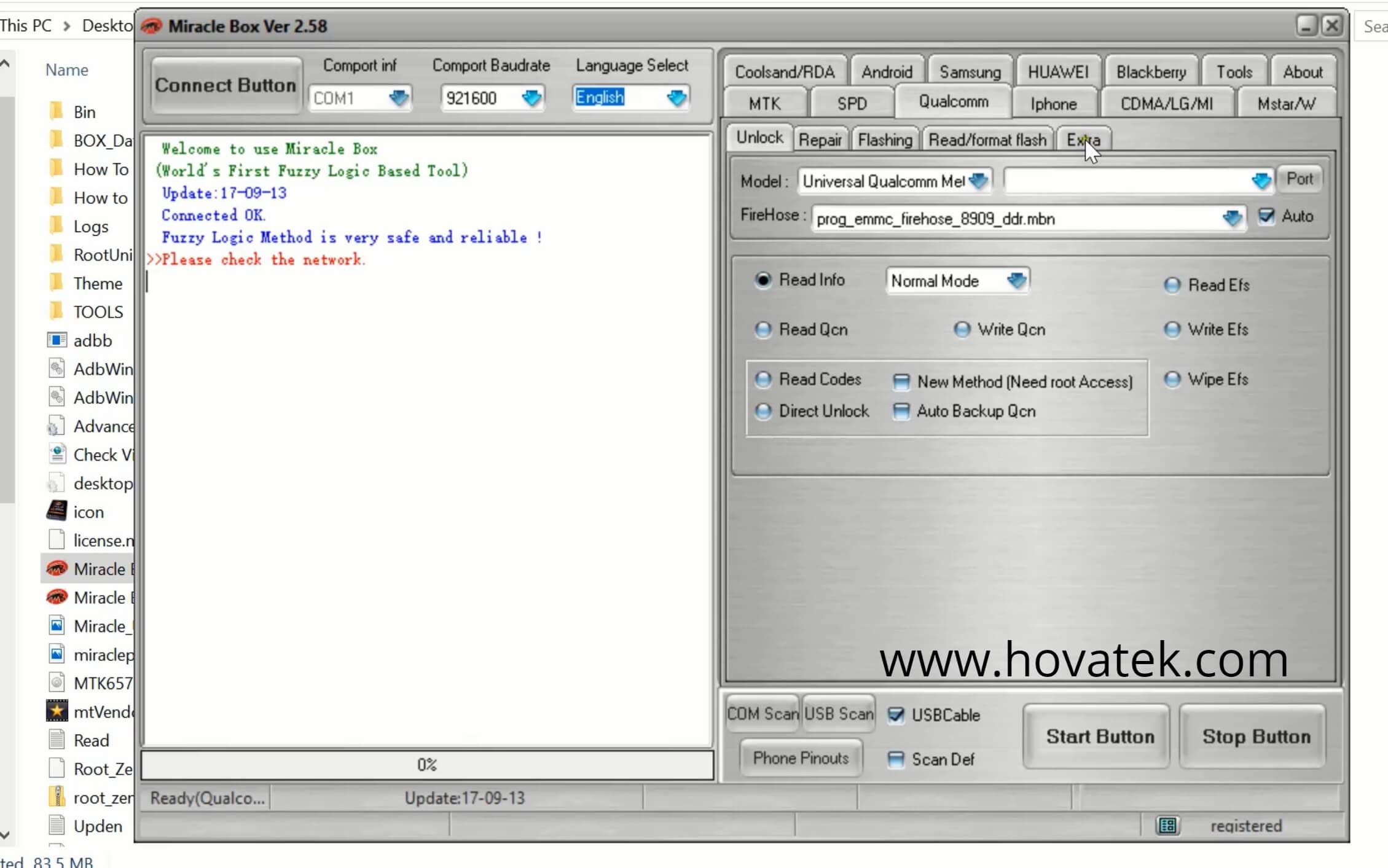Enable the Auto Backup Qcn checkbox
The image size is (1388, 868).
tap(901, 411)
